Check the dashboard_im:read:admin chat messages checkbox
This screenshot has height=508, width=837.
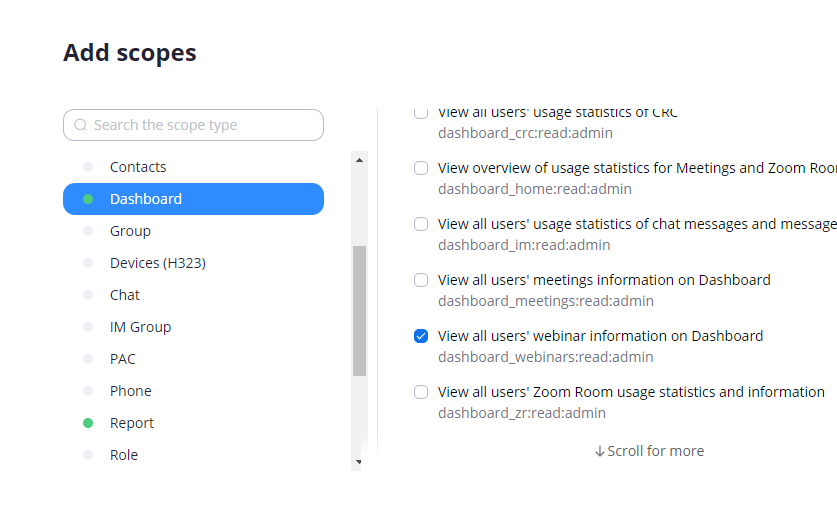pyautogui.click(x=421, y=224)
